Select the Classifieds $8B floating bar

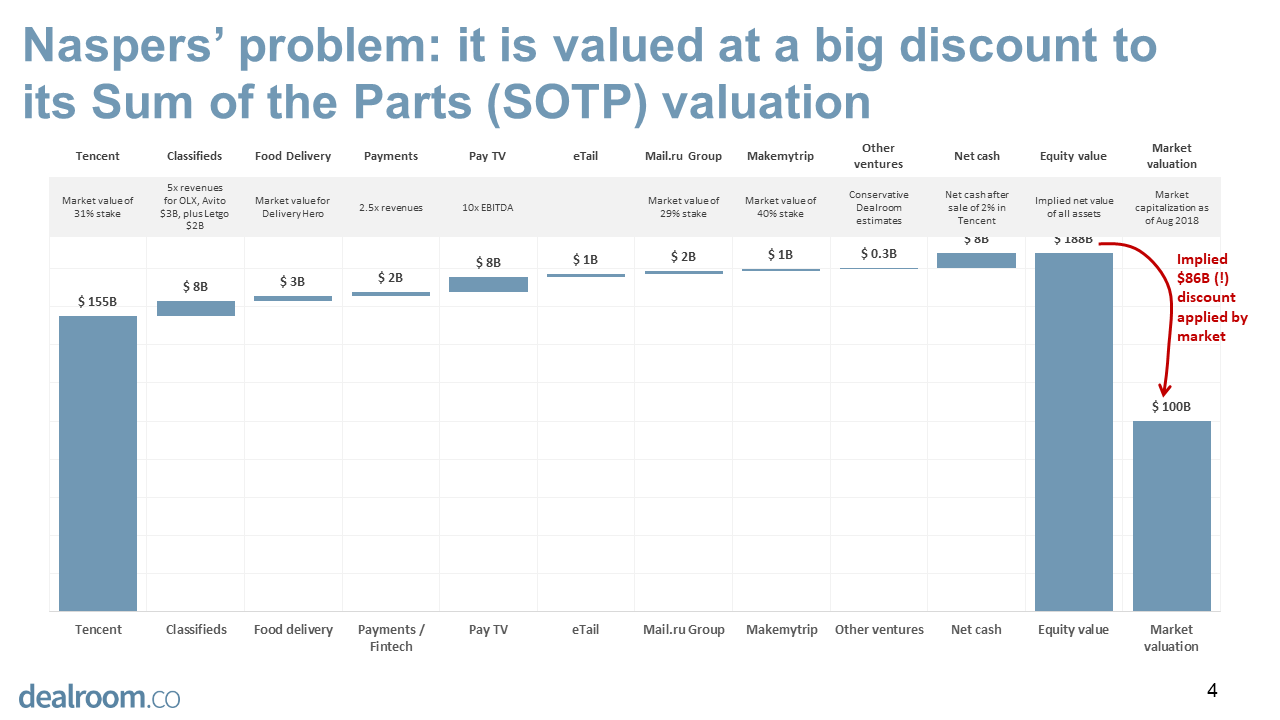196,308
